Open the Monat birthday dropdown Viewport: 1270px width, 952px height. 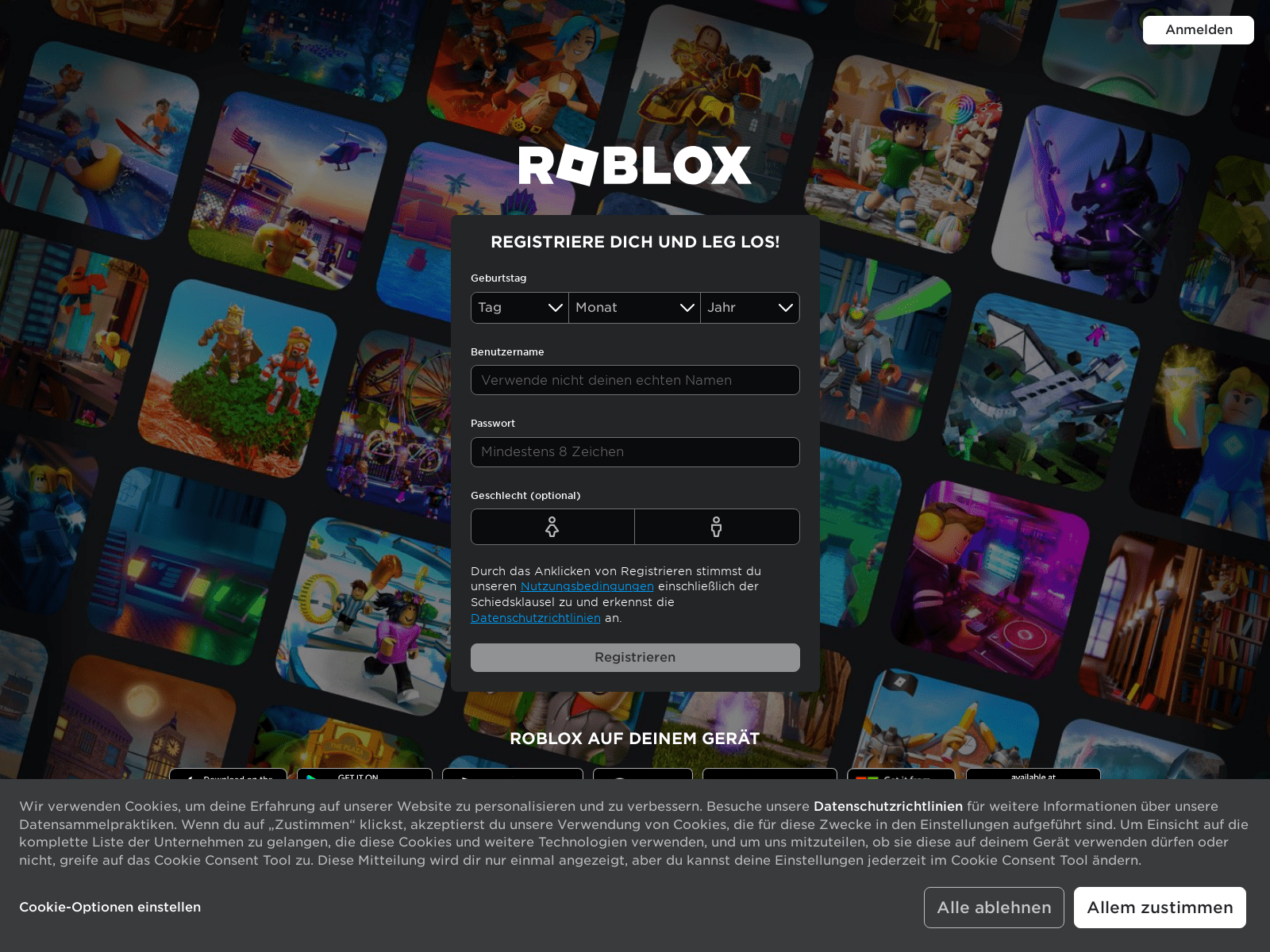click(x=634, y=308)
